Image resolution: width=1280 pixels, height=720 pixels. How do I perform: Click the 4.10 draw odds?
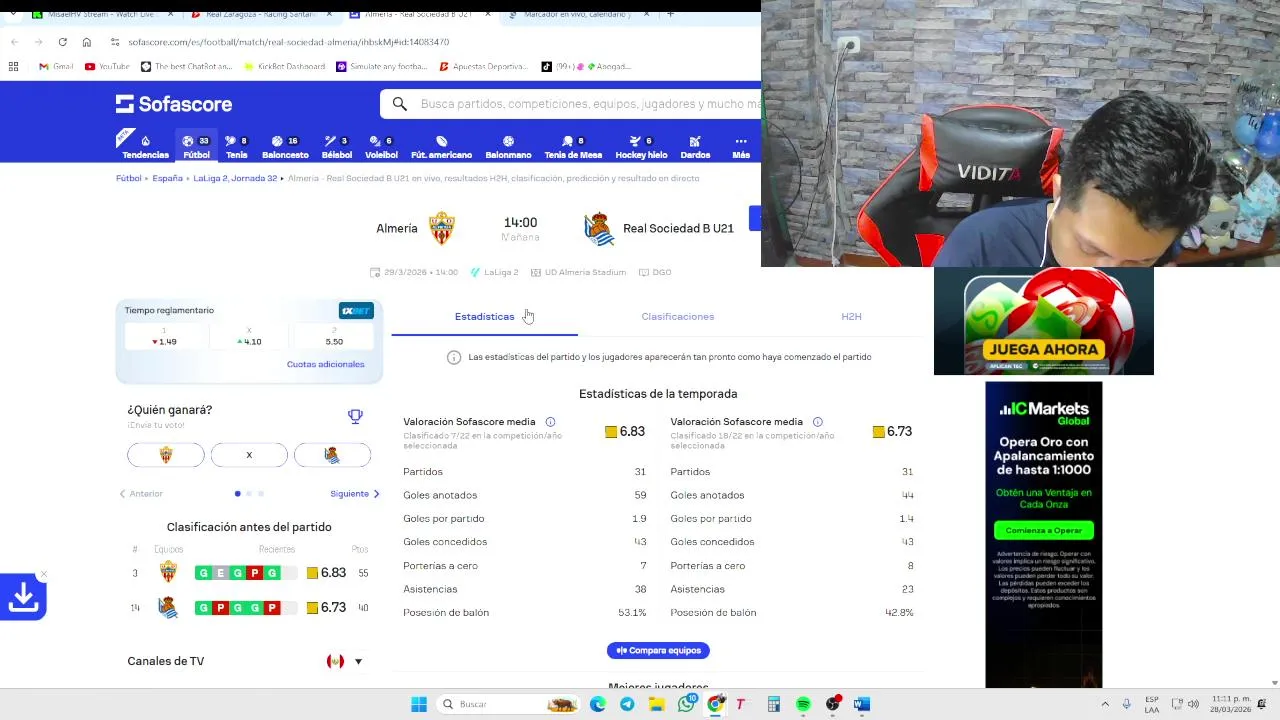click(249, 336)
